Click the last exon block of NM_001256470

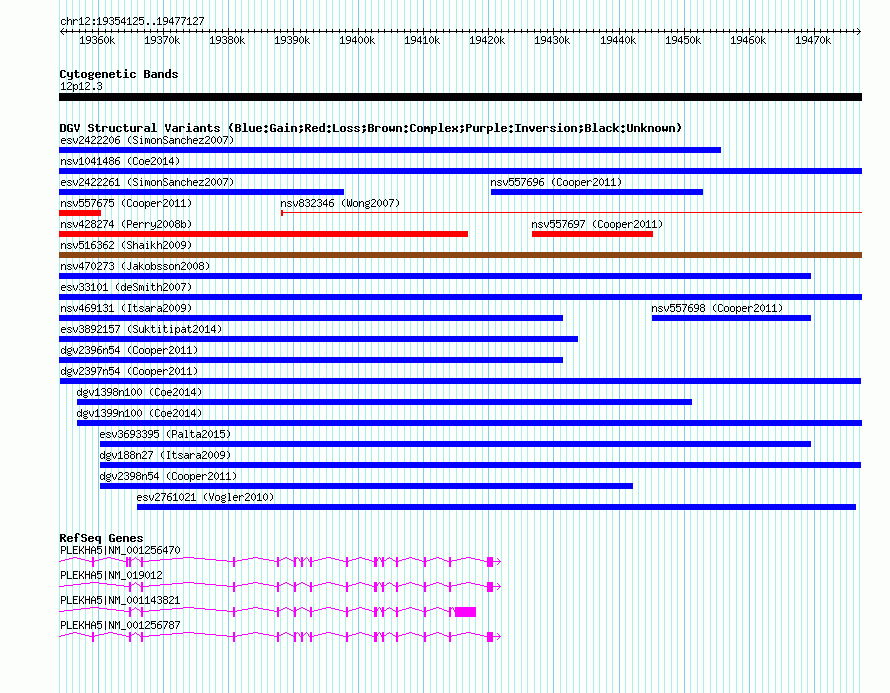pyautogui.click(x=490, y=562)
